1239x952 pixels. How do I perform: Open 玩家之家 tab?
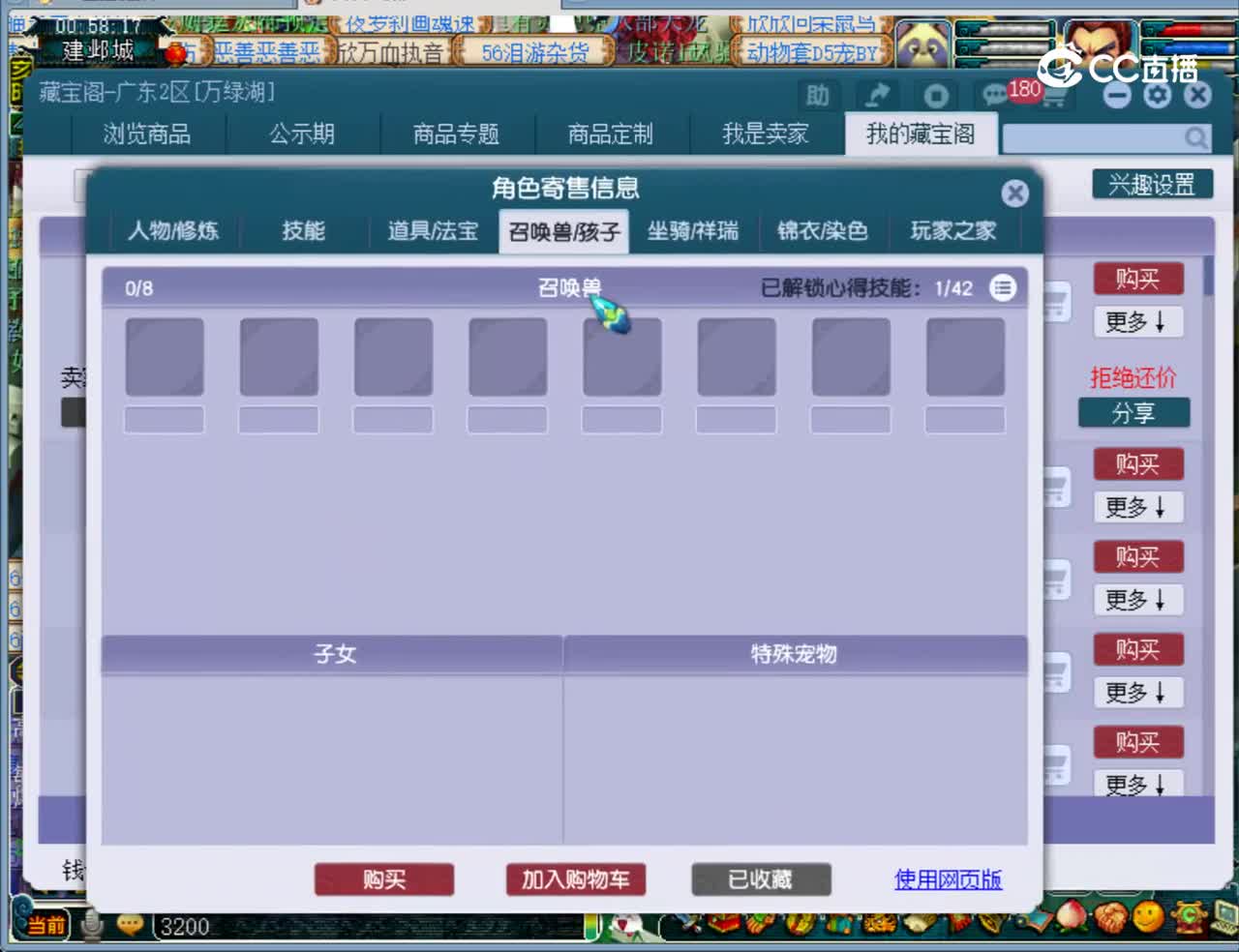tap(953, 231)
